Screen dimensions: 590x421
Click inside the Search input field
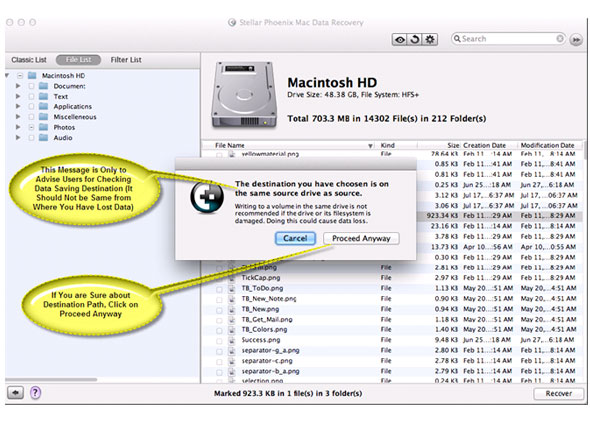[x=508, y=39]
